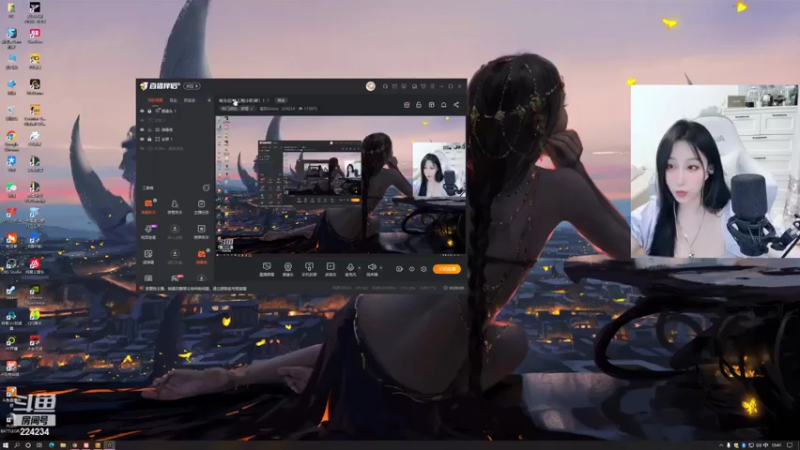Open the layout grid icon above the preview

[431, 105]
